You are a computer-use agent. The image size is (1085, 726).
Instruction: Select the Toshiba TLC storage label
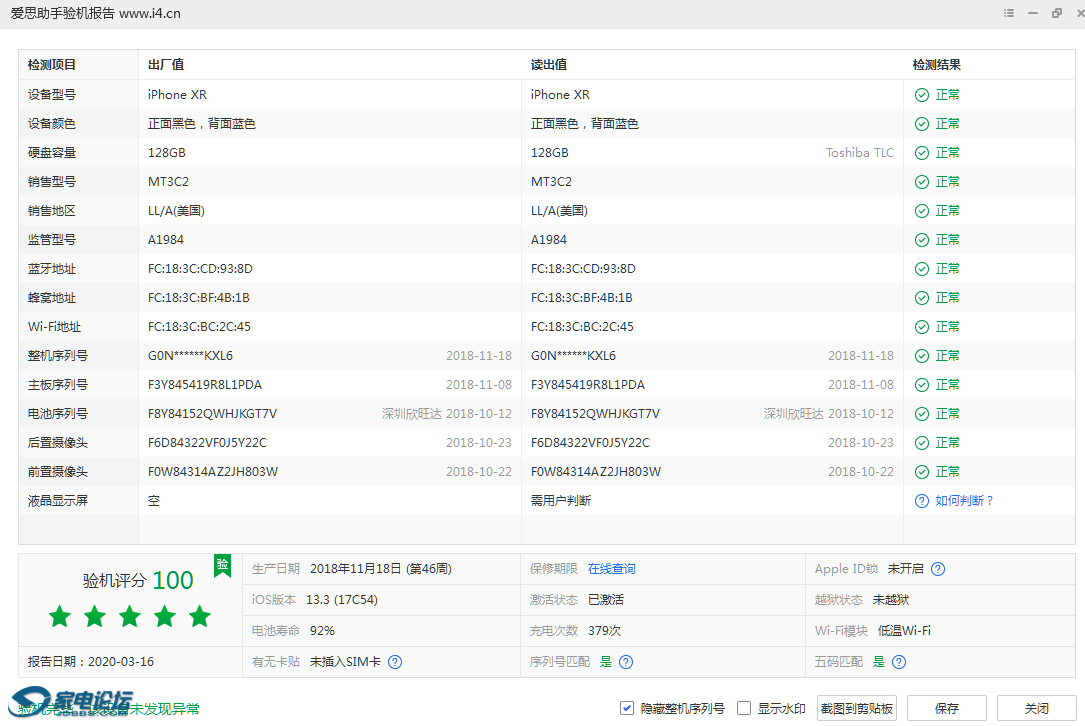pos(859,153)
